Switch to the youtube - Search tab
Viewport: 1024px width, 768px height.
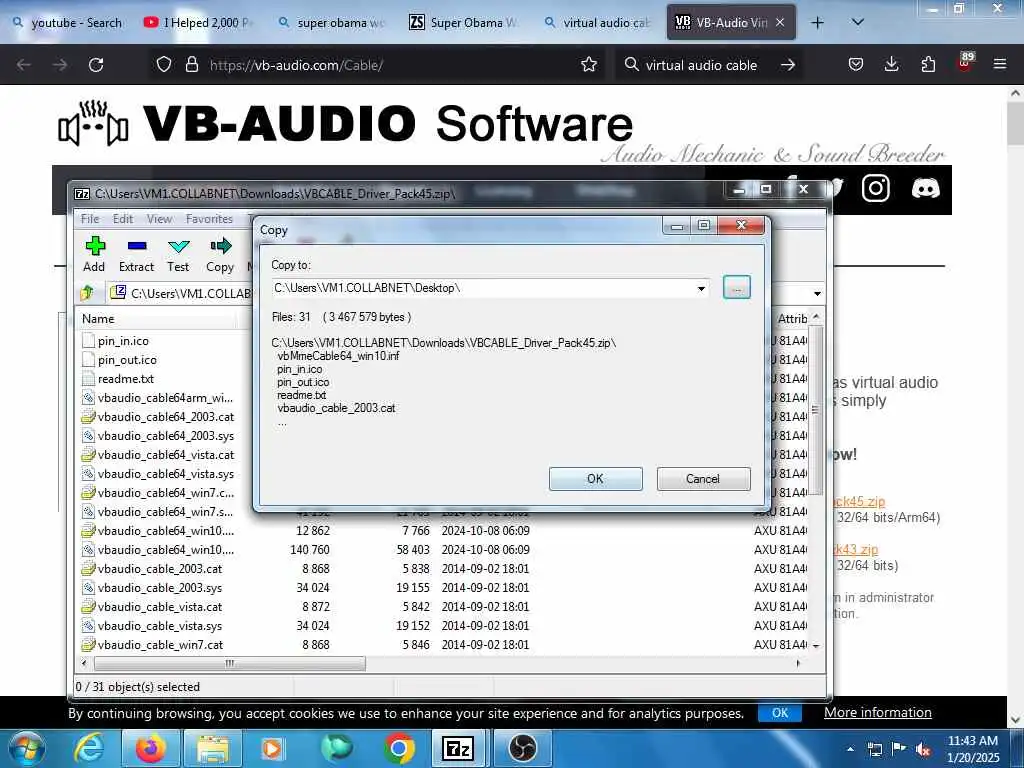pos(67,22)
